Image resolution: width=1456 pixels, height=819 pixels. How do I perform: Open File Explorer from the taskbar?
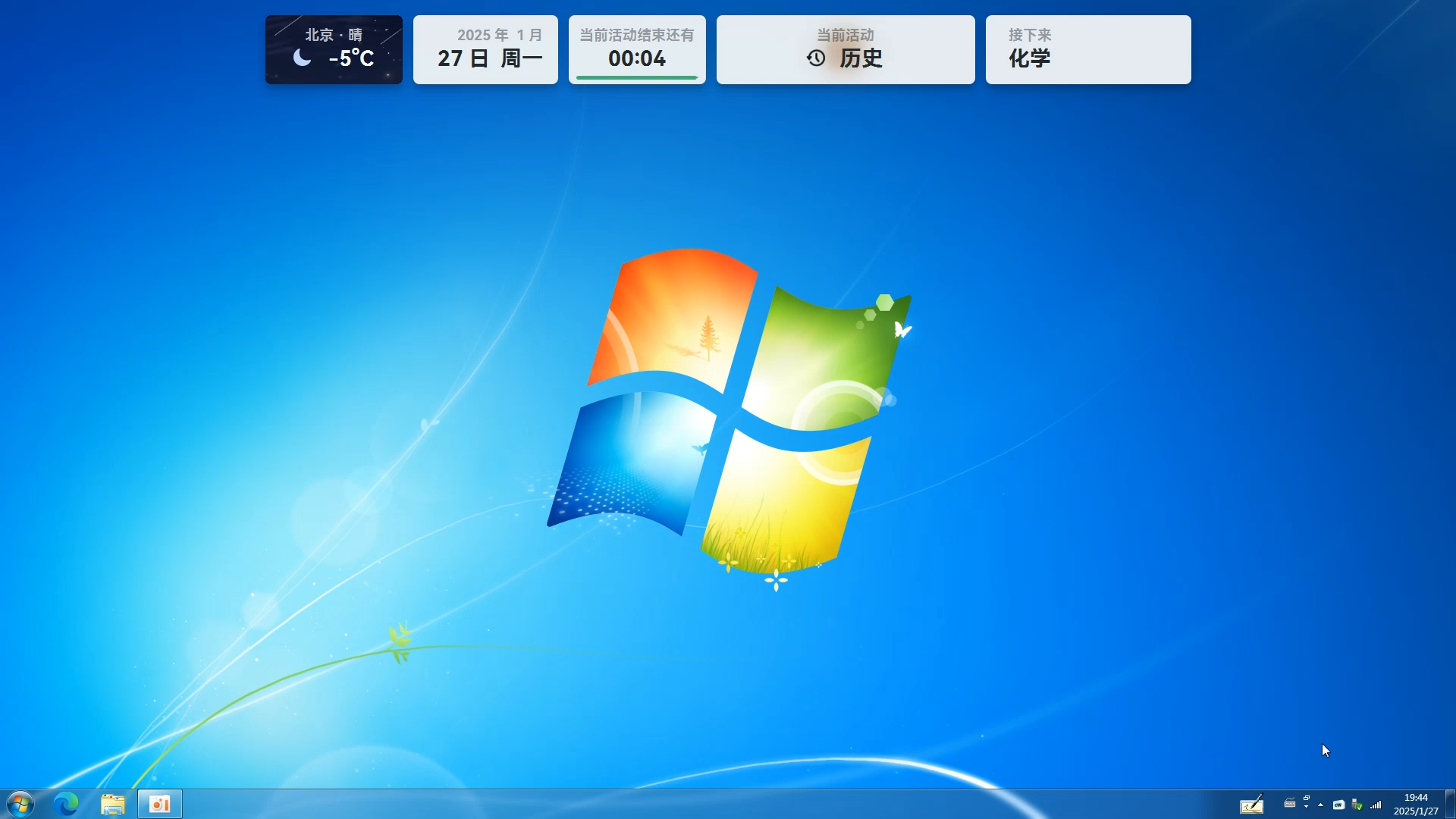113,803
